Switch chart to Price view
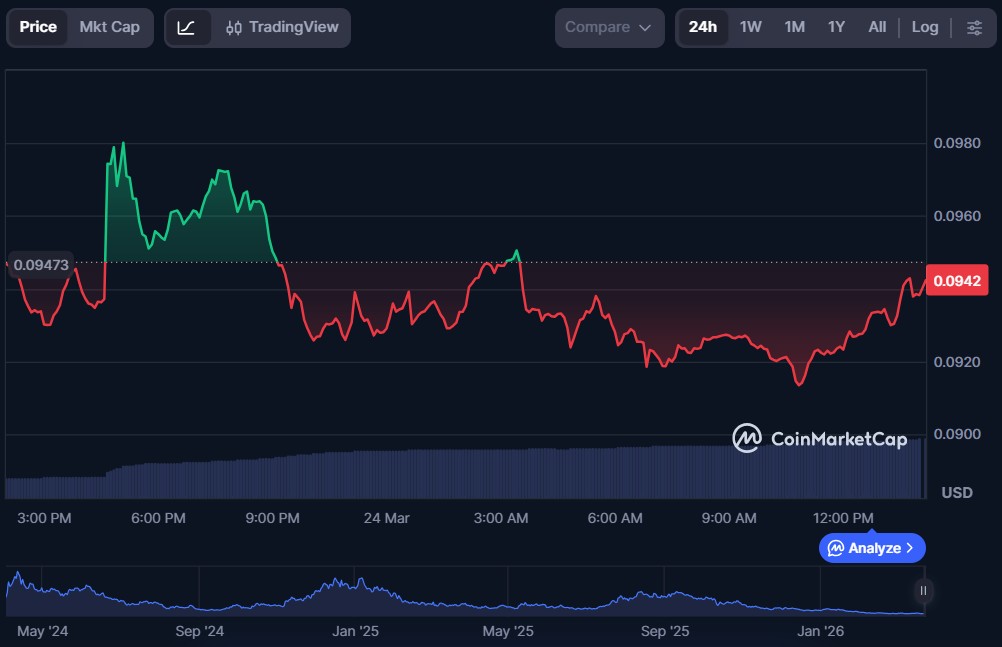This screenshot has width=1002, height=647. pyautogui.click(x=38, y=27)
